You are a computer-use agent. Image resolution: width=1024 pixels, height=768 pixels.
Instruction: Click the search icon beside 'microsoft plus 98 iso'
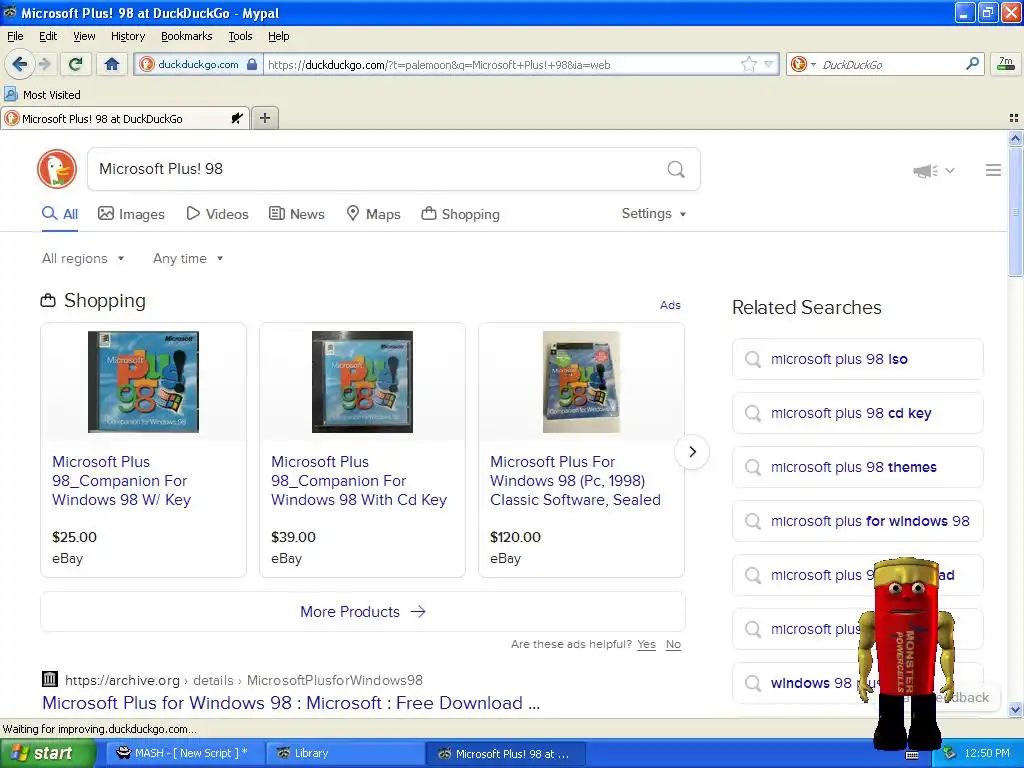click(753, 359)
